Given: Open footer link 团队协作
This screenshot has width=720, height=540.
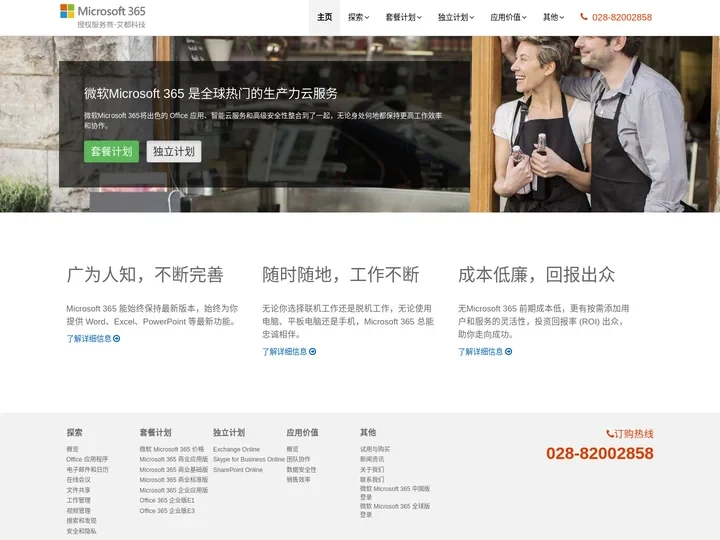Looking at the screenshot, I should coord(298,459).
